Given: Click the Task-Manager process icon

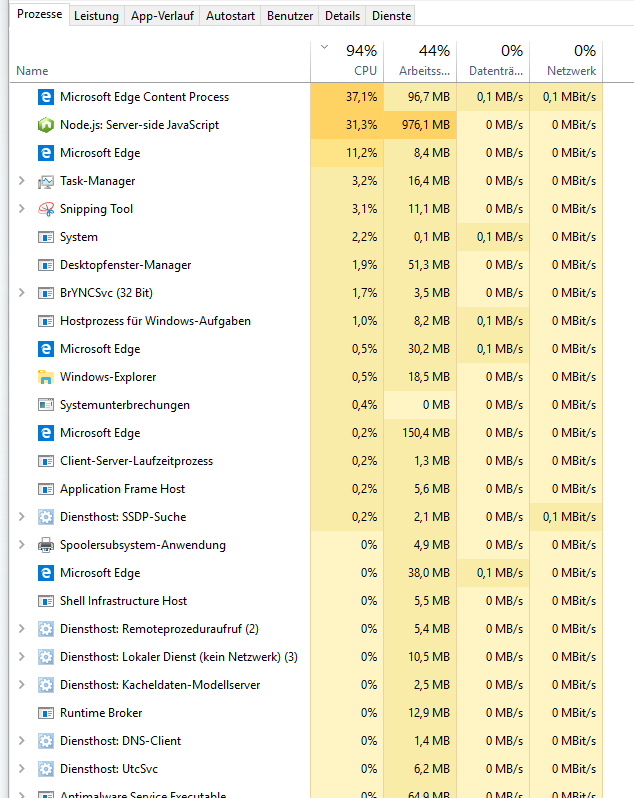Looking at the screenshot, I should 46,181.
